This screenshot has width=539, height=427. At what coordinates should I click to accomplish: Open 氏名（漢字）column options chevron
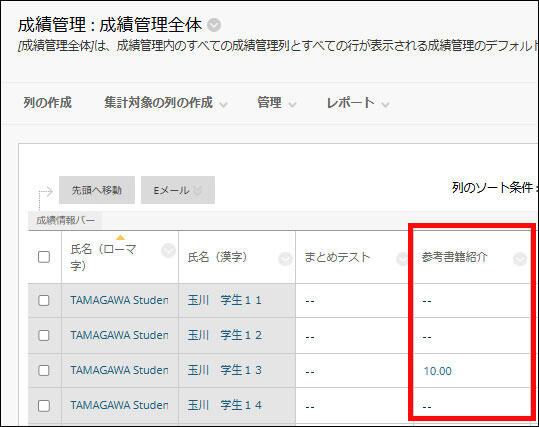pos(285,259)
